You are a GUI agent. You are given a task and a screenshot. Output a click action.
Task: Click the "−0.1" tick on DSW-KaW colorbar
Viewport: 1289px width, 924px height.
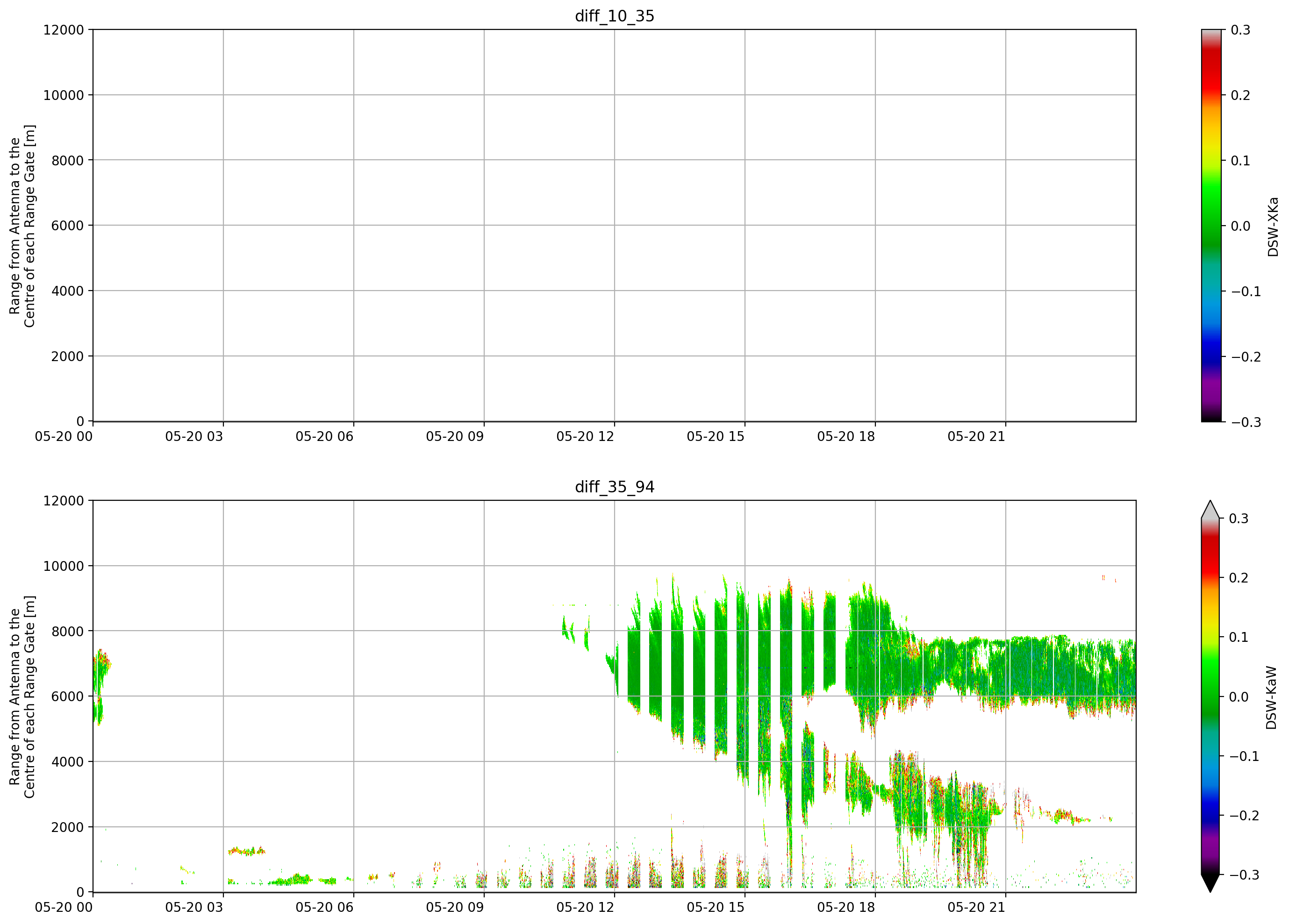(x=1244, y=756)
